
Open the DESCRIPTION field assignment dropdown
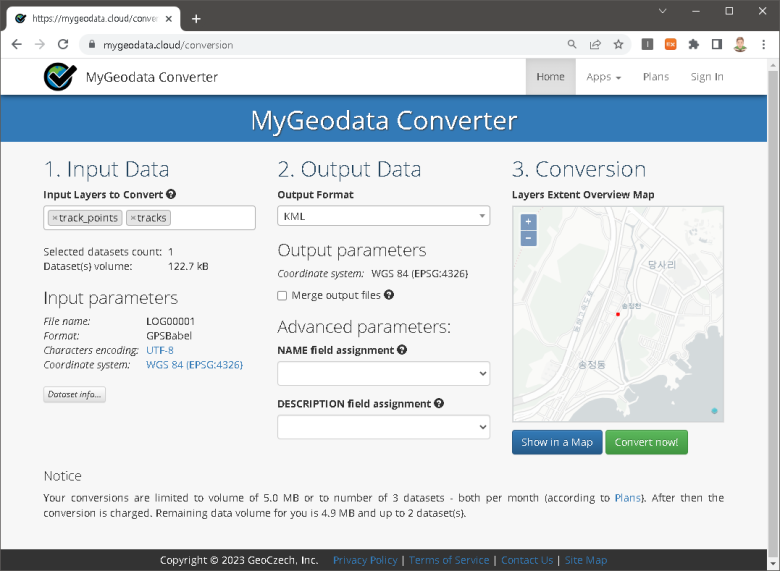click(x=384, y=427)
